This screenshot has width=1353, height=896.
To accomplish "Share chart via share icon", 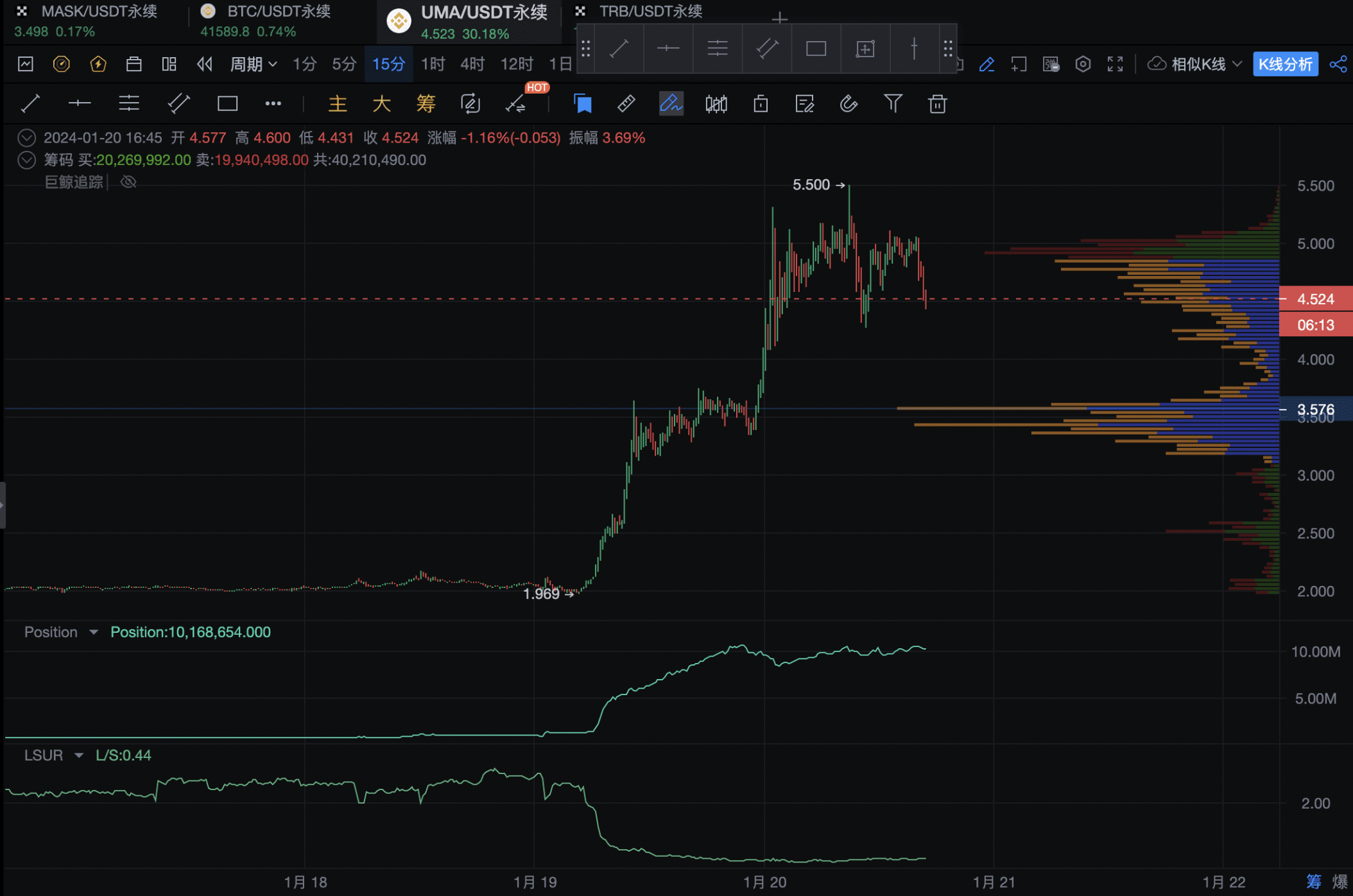I will tap(1338, 64).
